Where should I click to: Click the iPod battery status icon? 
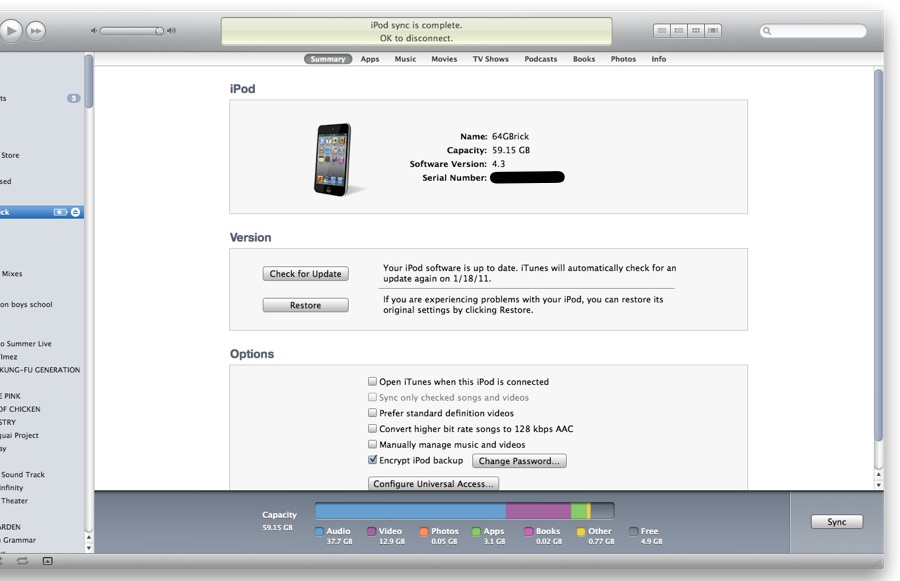[x=60, y=212]
